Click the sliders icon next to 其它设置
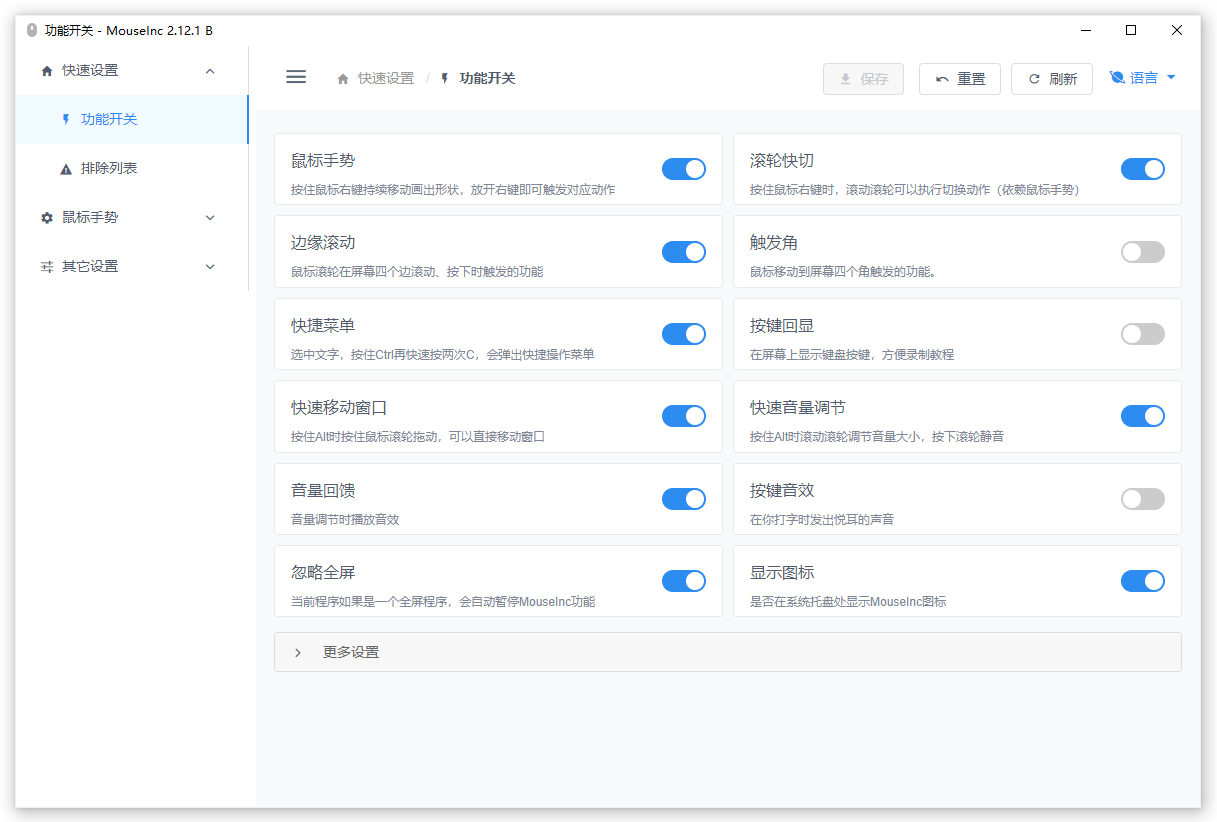The width and height of the screenshot is (1217, 822). (x=46, y=266)
